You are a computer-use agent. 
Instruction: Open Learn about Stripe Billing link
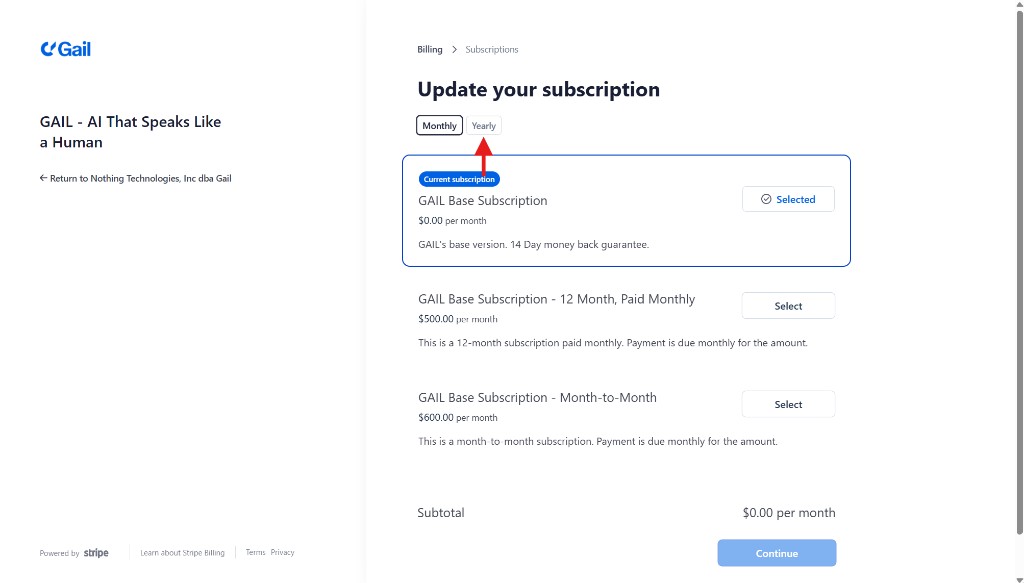pyautogui.click(x=182, y=553)
